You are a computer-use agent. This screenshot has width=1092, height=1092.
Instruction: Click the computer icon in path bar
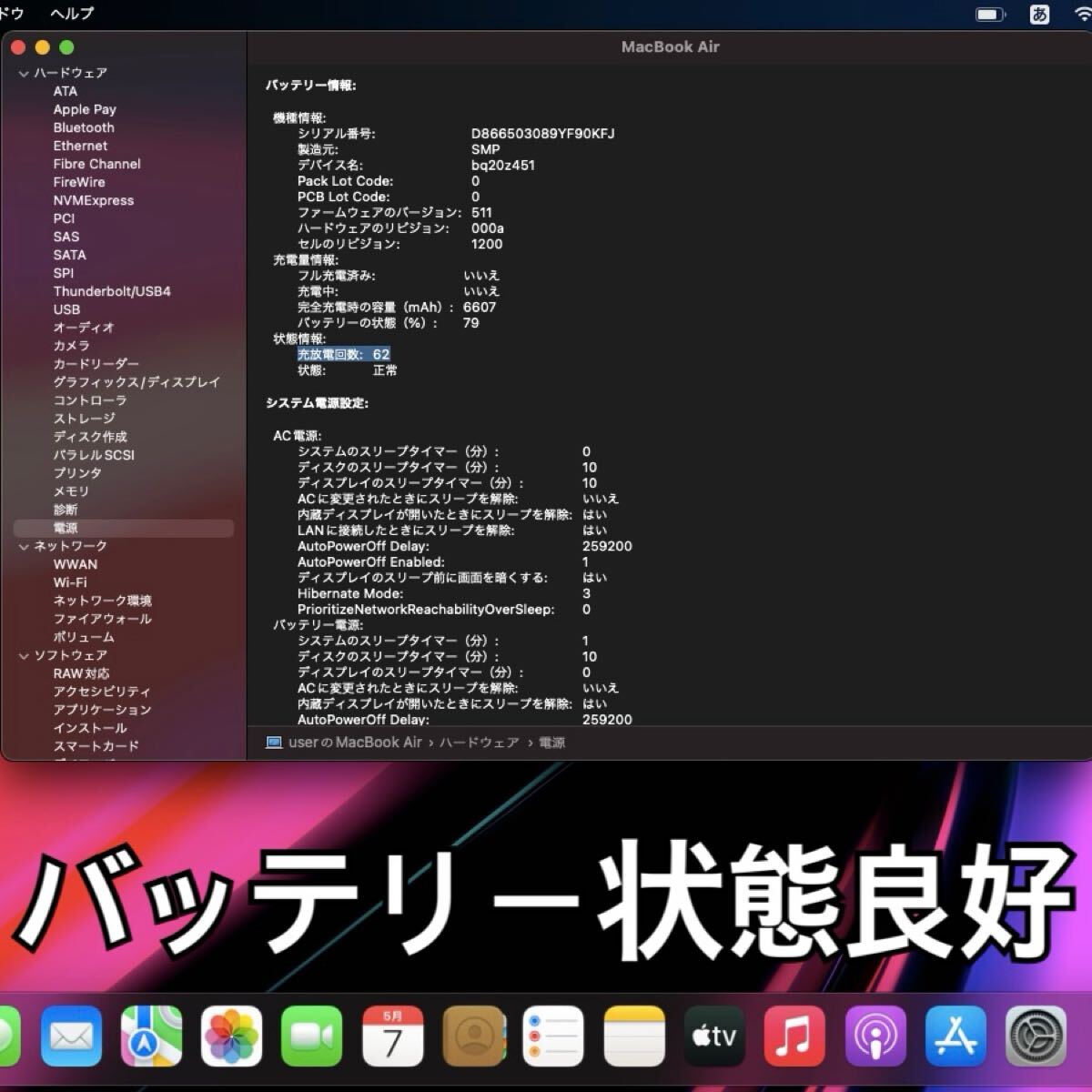click(x=274, y=743)
